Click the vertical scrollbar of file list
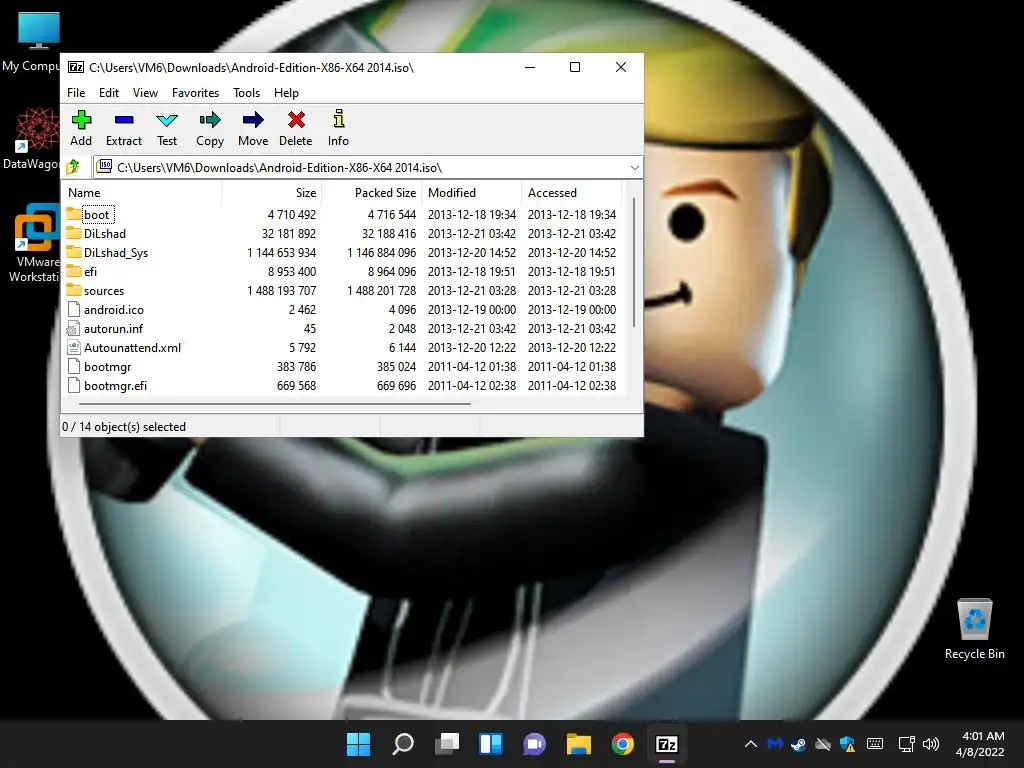This screenshot has height=768, width=1024. [634, 263]
